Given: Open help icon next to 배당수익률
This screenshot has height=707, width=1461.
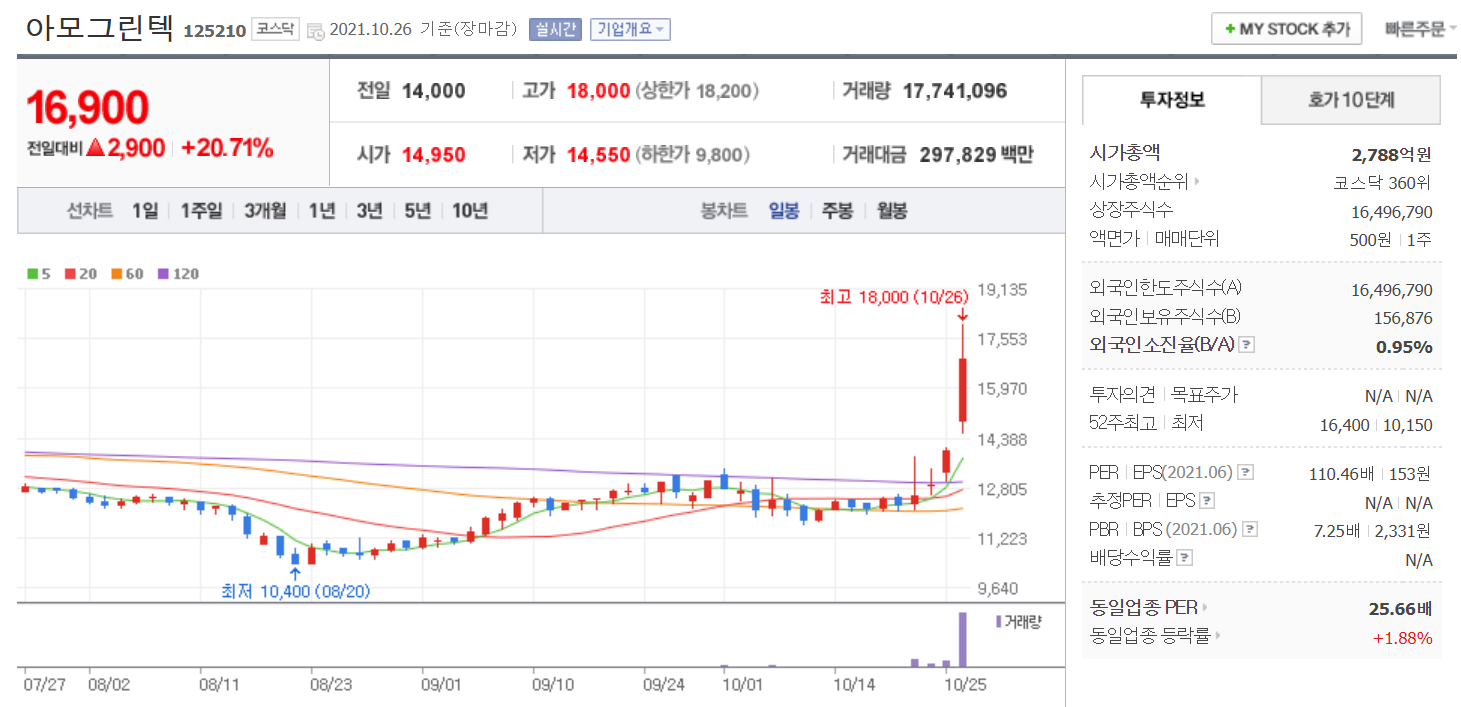Looking at the screenshot, I should [1184, 558].
